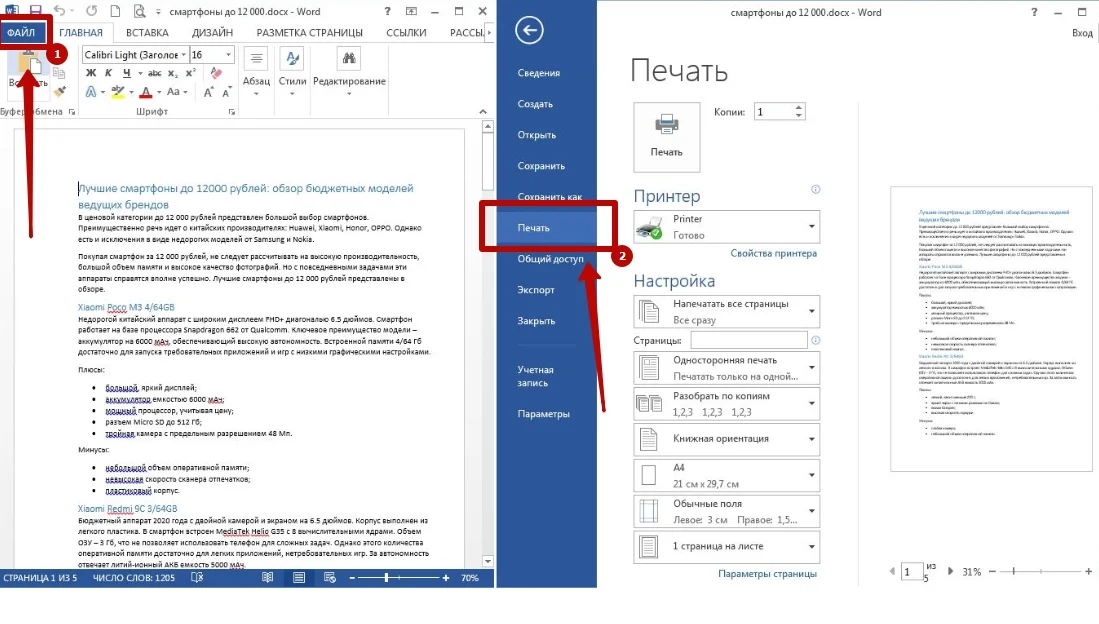Apply italic with the К button

(108, 73)
